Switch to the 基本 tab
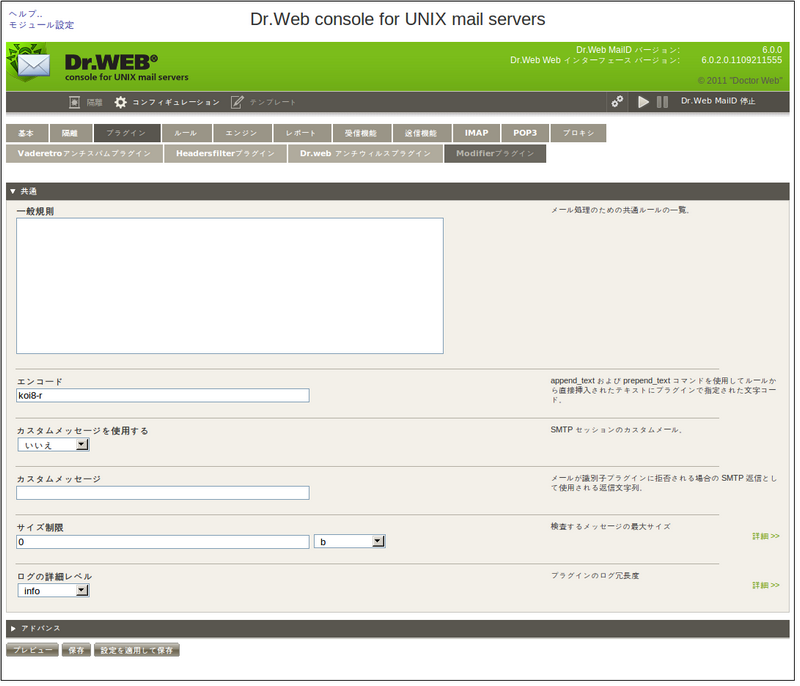The image size is (800, 686). [27, 134]
